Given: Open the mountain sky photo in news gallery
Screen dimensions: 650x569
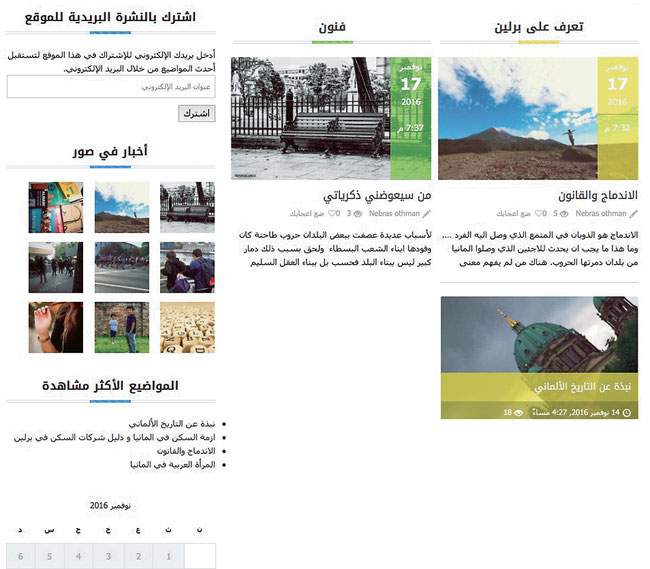Looking at the screenshot, I should click(122, 207).
